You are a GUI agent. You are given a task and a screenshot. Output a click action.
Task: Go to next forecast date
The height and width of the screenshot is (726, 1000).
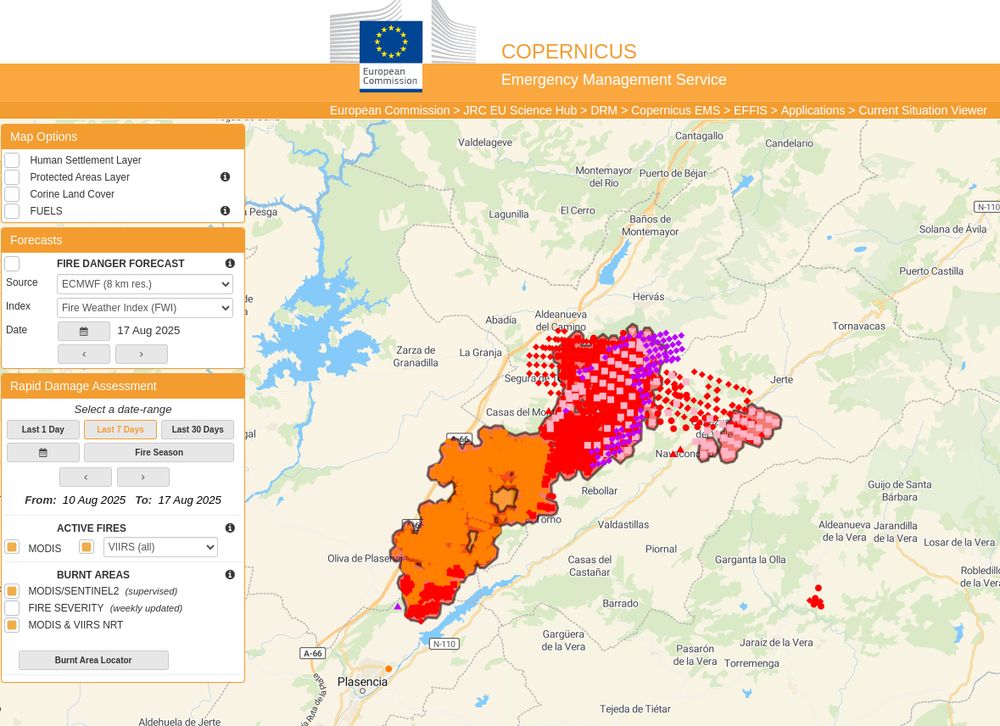click(x=141, y=354)
